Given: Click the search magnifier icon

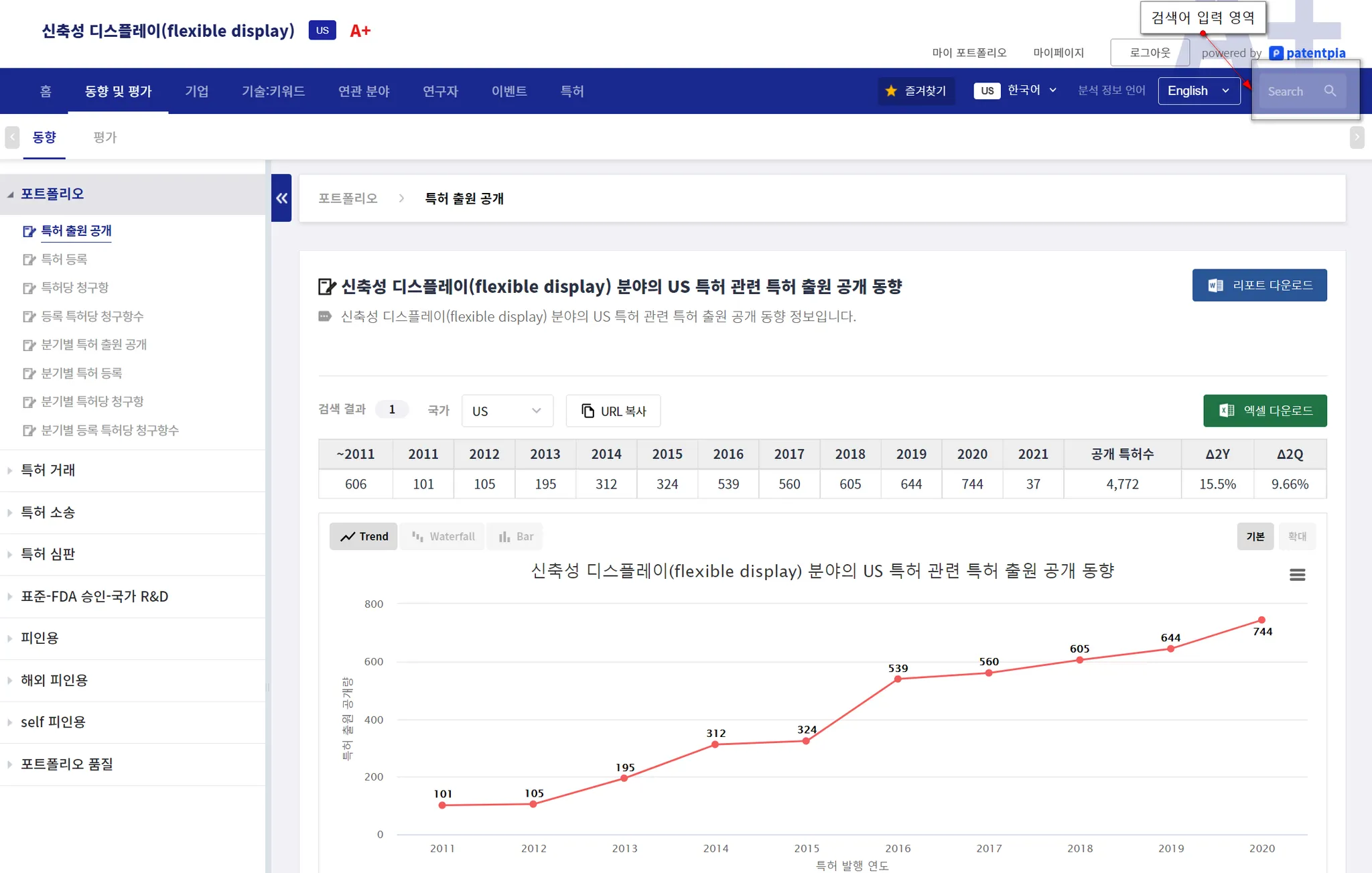Looking at the screenshot, I should (1330, 91).
